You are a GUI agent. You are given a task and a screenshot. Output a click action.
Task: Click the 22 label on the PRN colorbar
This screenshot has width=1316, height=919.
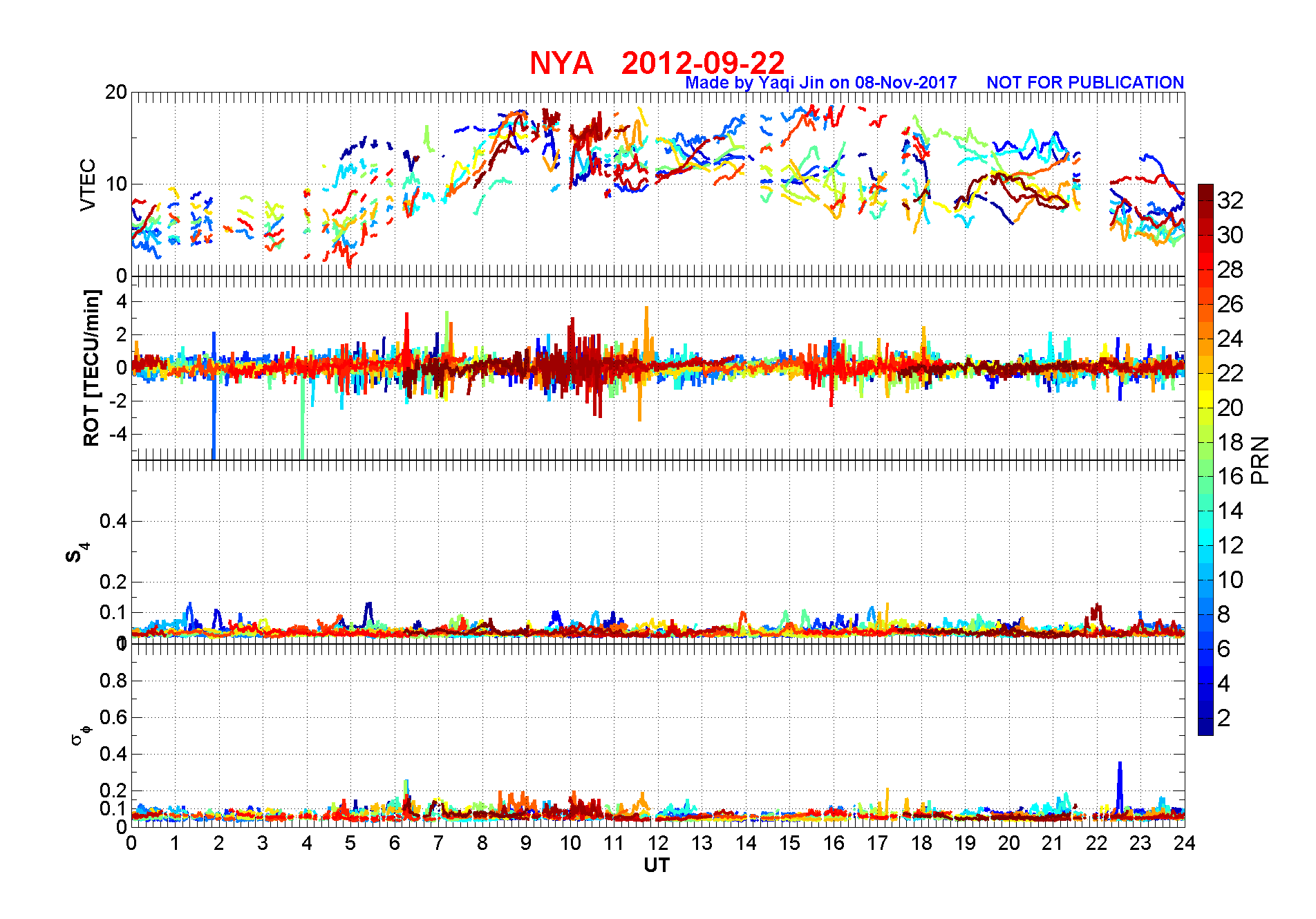coord(1230,373)
